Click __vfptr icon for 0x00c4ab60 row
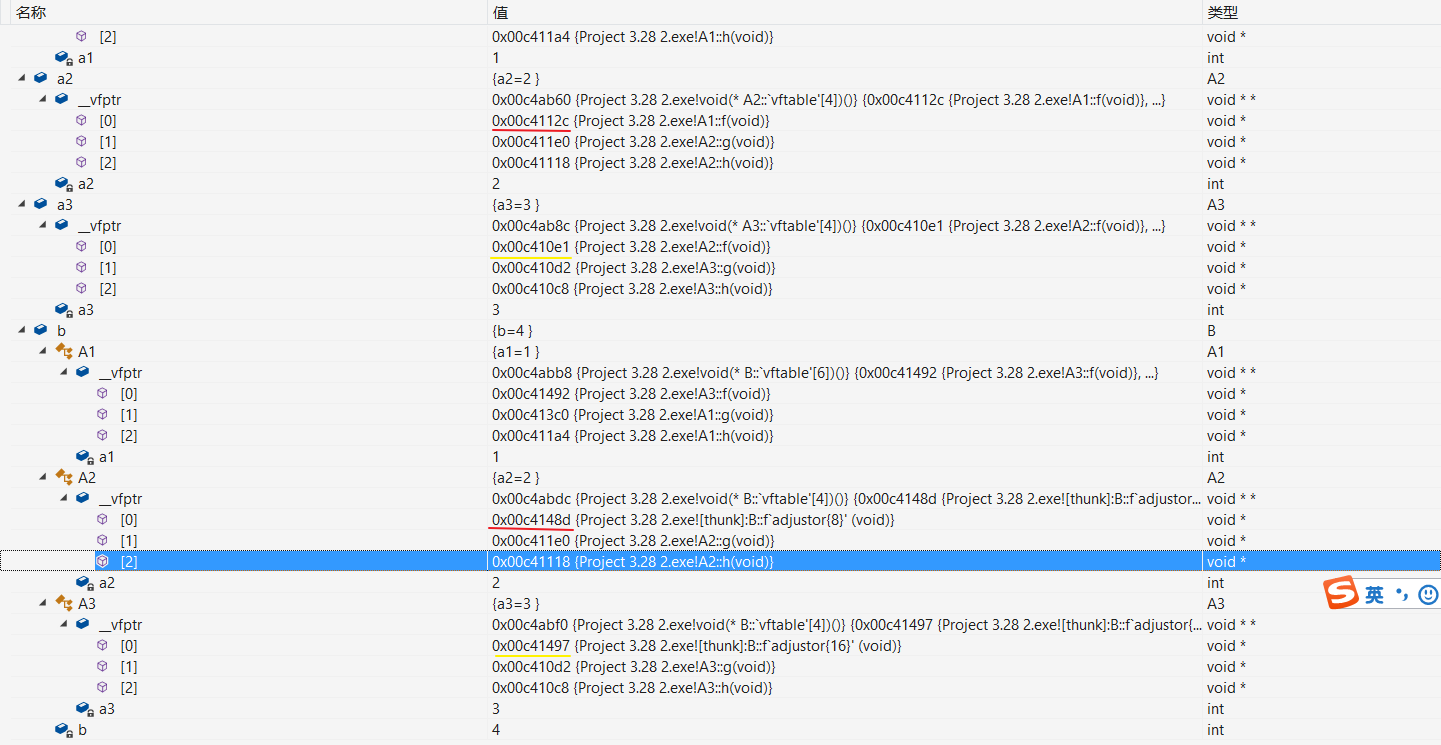 coord(61,99)
